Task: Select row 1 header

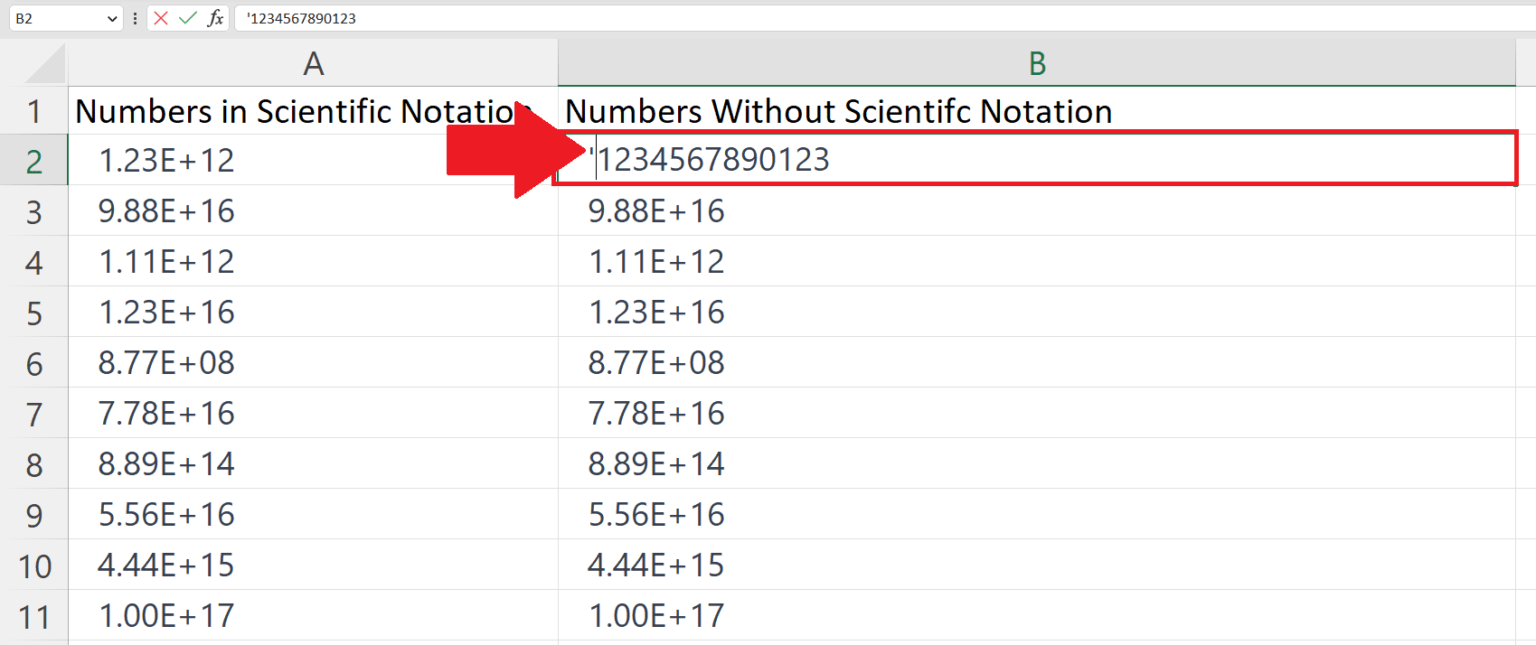Action: pyautogui.click(x=33, y=111)
